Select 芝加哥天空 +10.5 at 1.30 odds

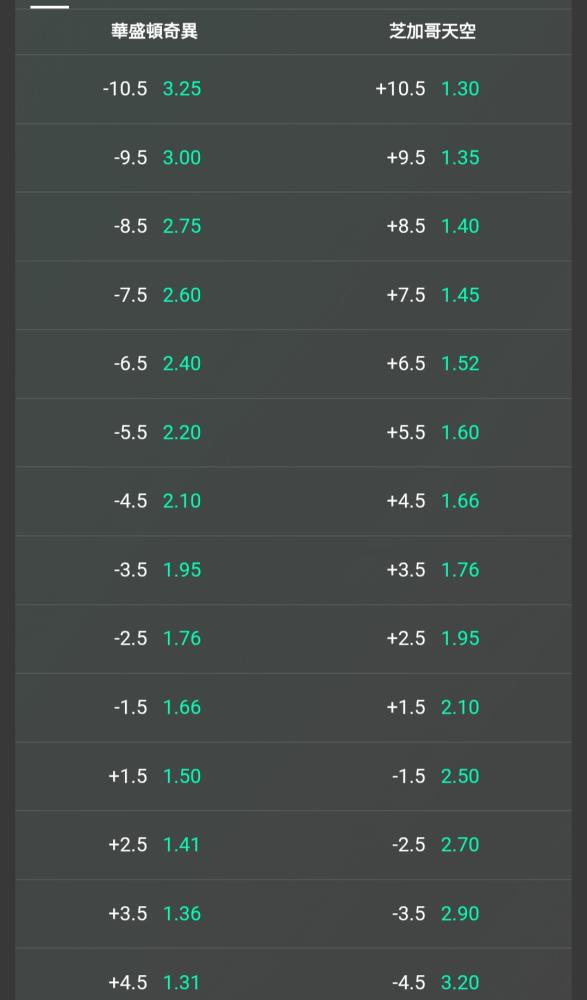(x=433, y=89)
